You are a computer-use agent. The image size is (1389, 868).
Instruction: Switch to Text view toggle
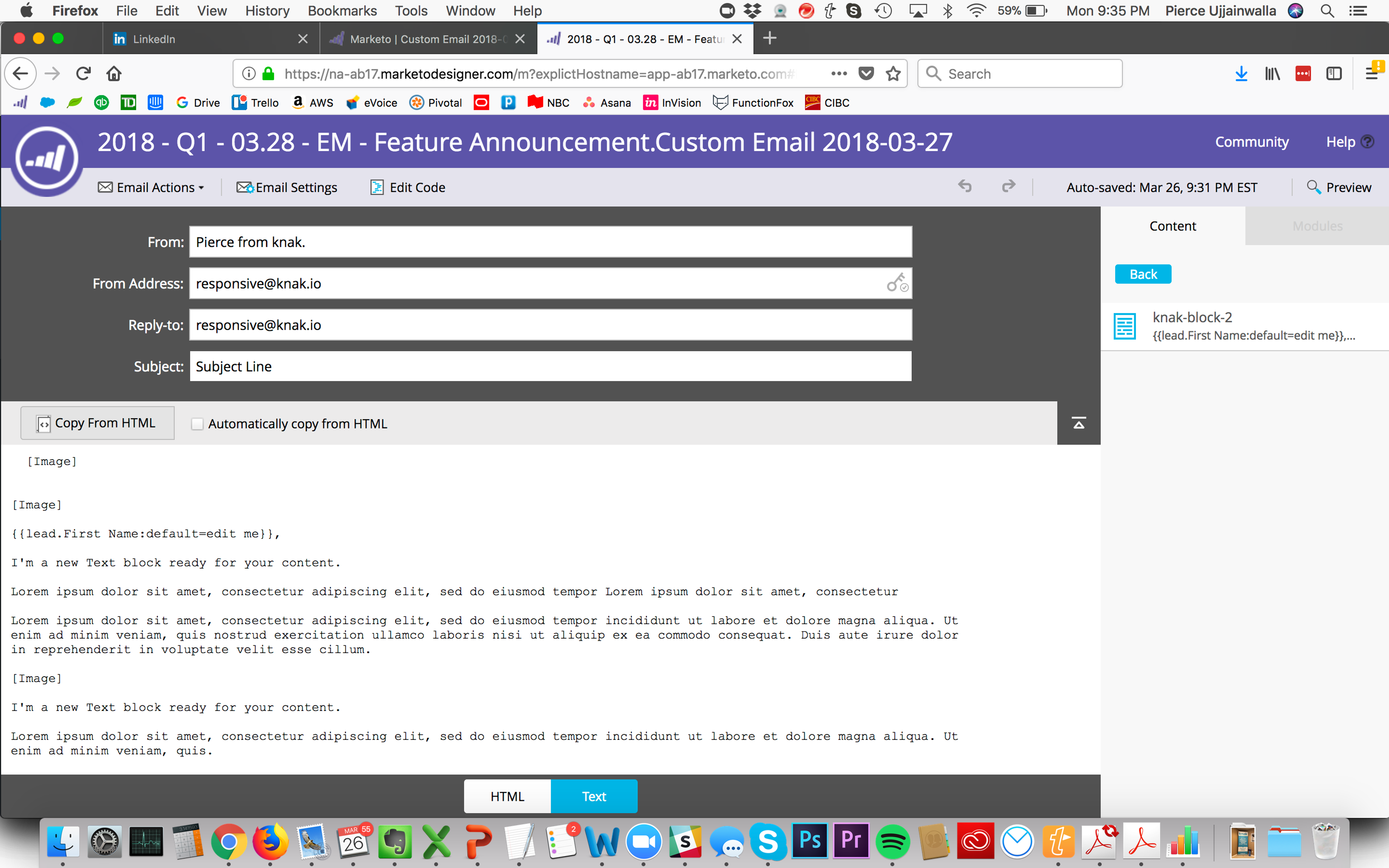593,796
